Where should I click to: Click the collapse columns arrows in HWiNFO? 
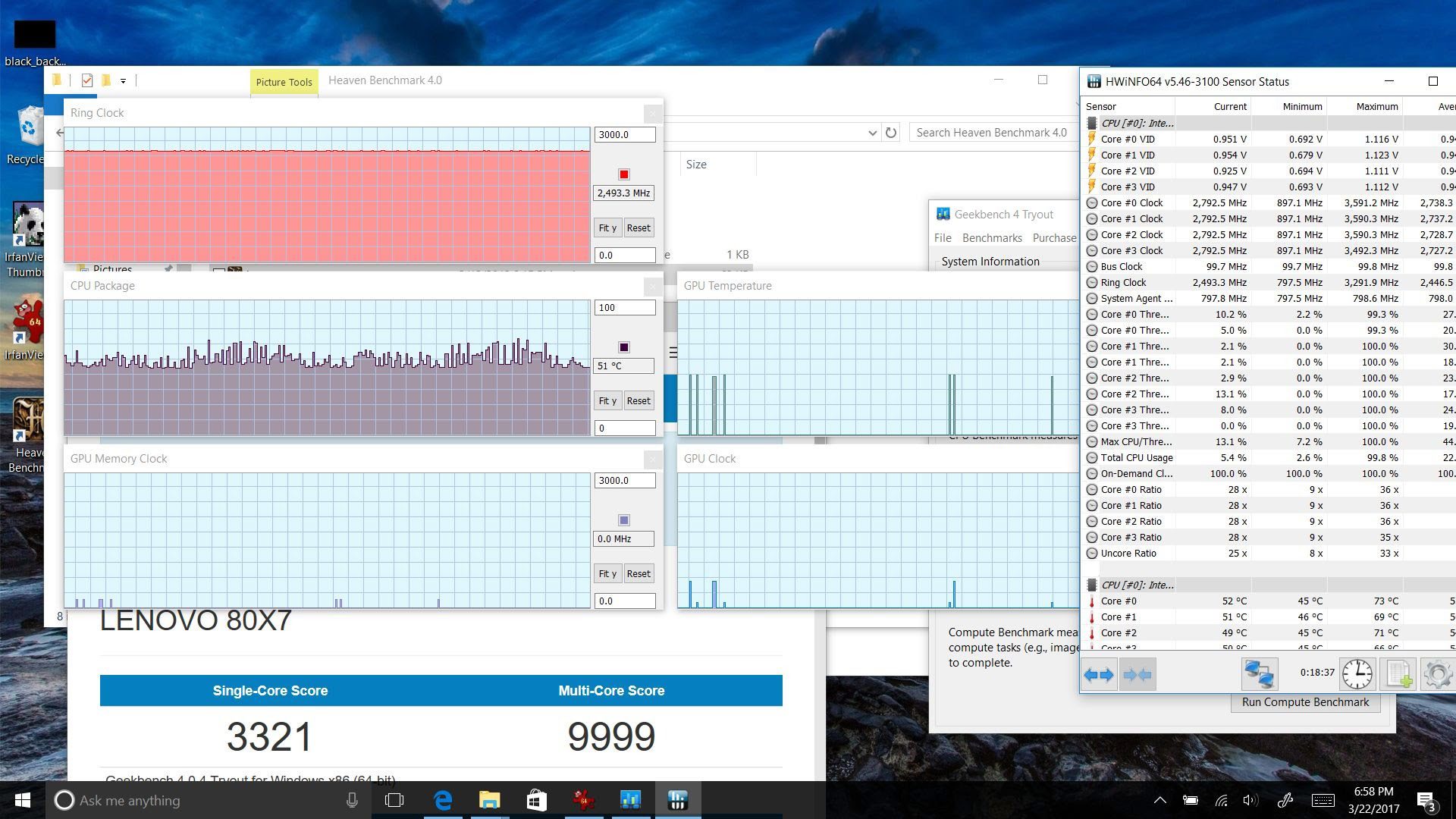click(x=1137, y=674)
